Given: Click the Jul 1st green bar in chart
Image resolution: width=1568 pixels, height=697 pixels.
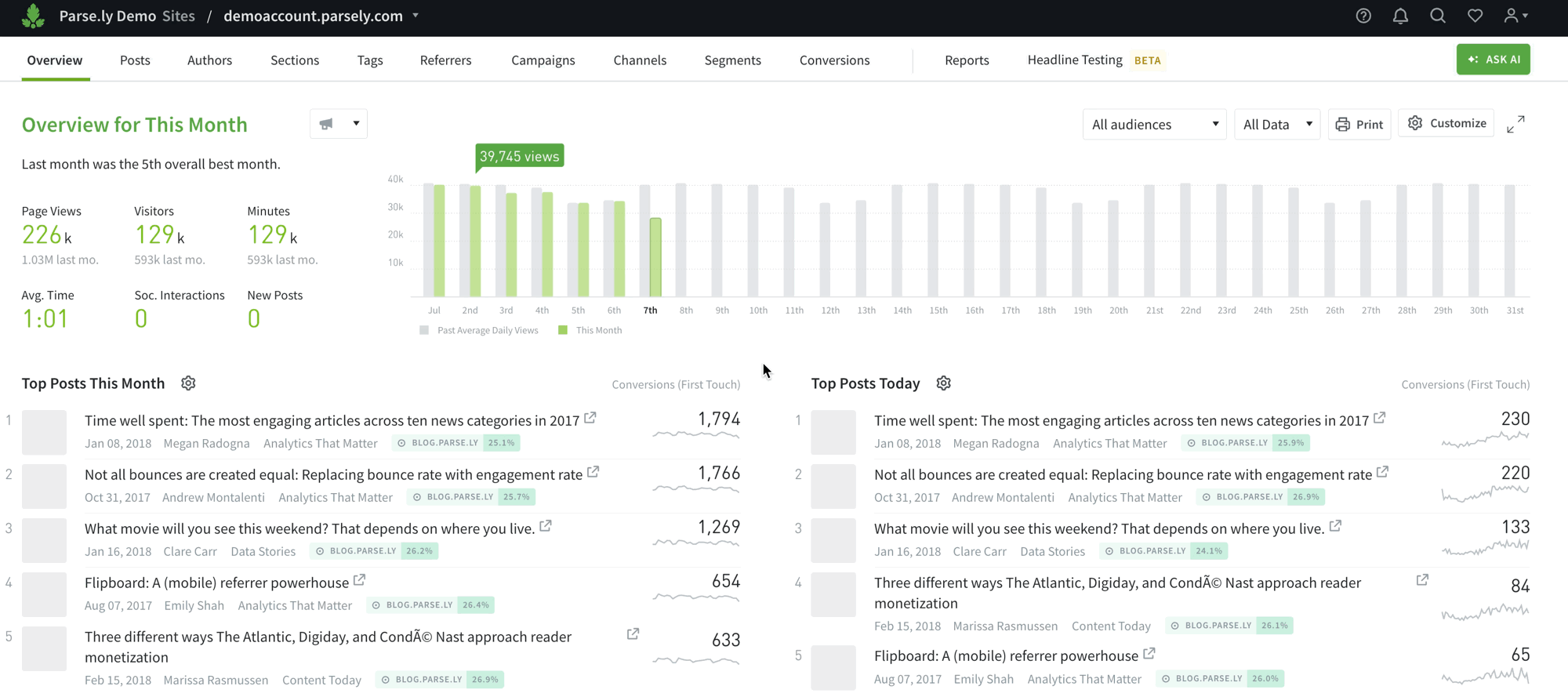Looking at the screenshot, I should (439, 241).
